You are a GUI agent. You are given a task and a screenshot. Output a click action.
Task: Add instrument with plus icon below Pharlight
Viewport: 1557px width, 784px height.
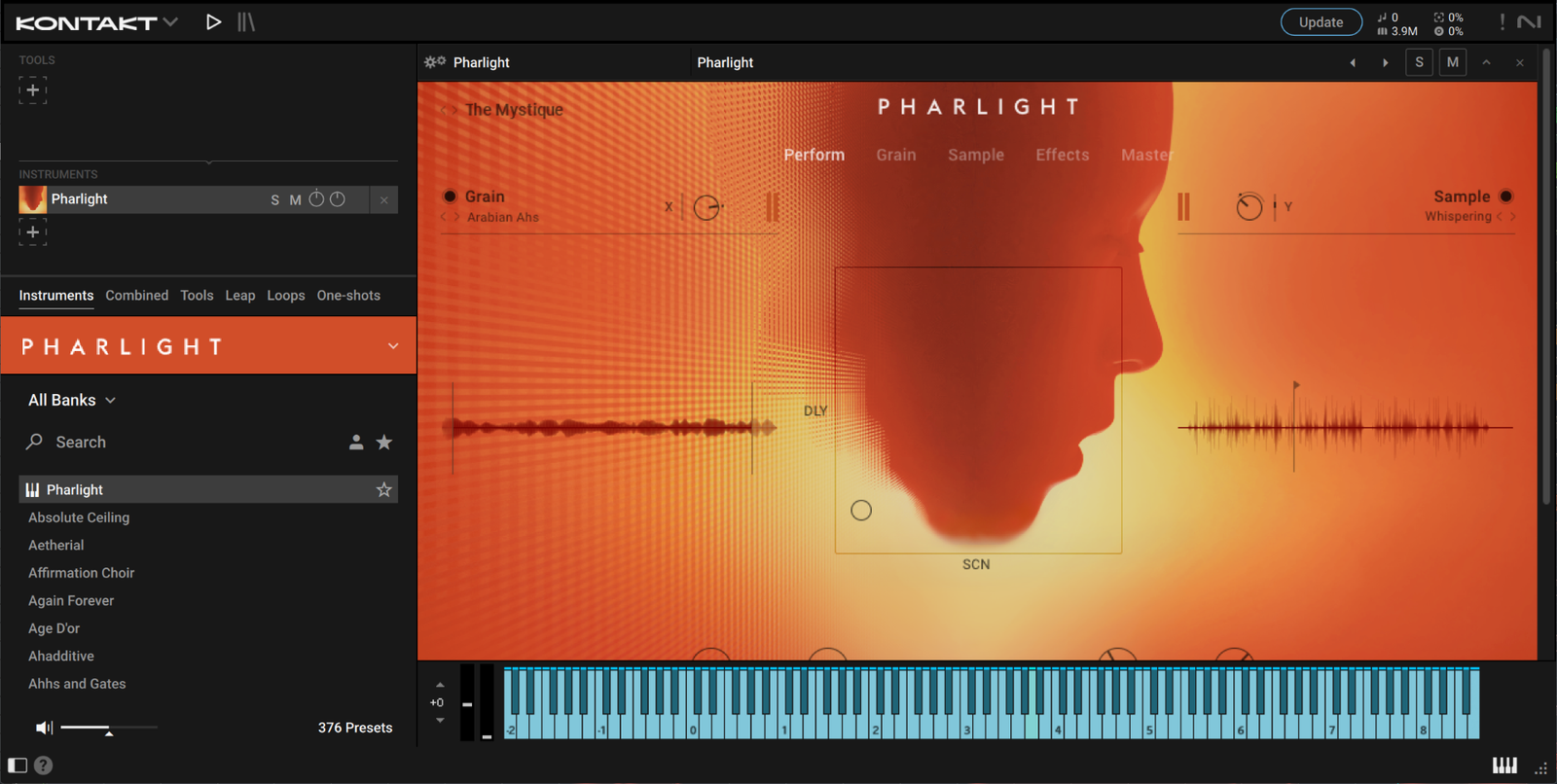tap(32, 232)
